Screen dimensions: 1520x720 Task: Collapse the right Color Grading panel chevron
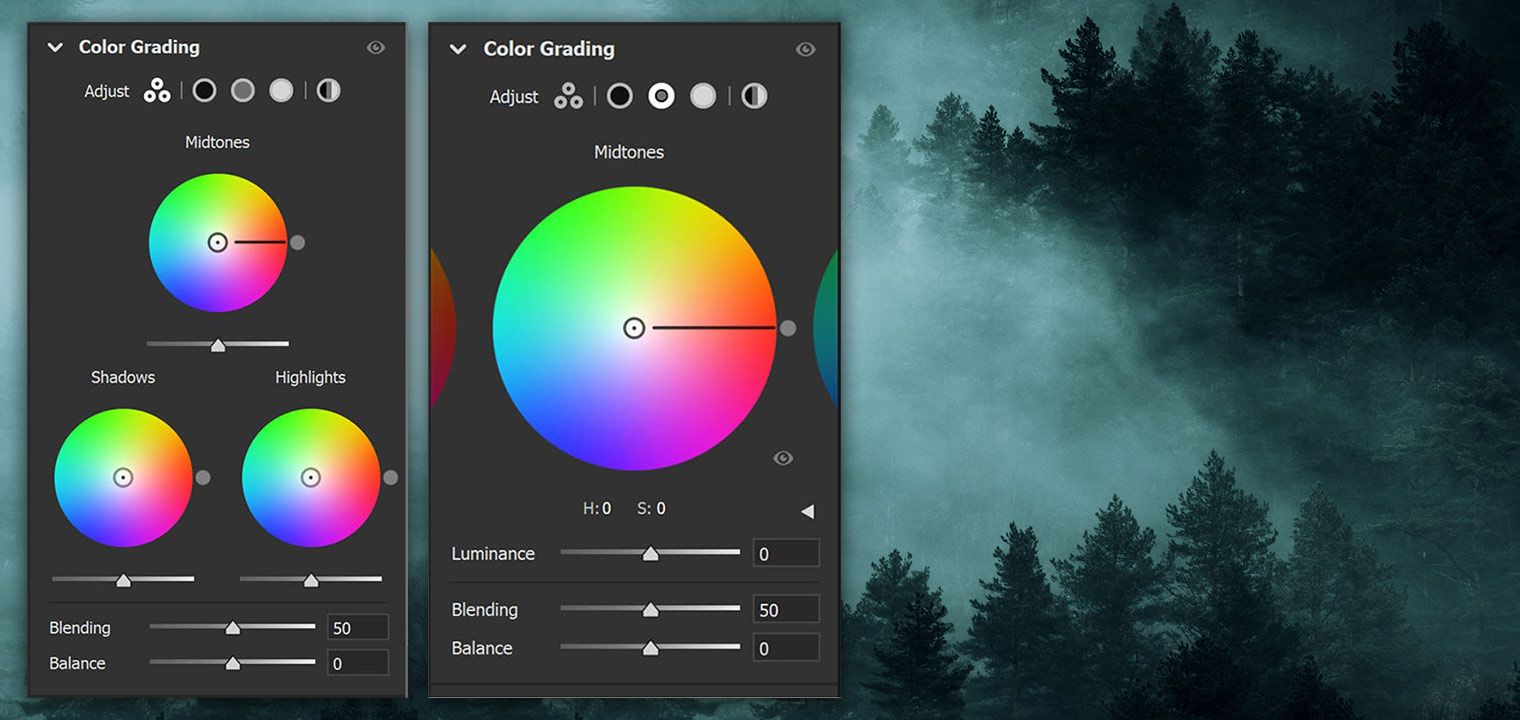pyautogui.click(x=458, y=48)
